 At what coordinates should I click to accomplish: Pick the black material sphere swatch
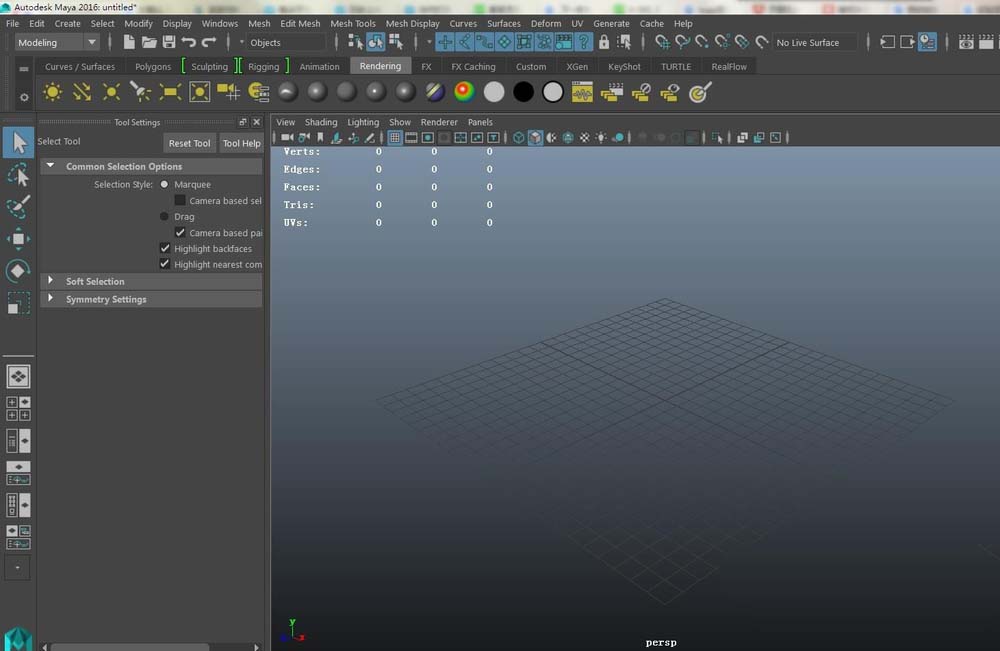tap(523, 92)
